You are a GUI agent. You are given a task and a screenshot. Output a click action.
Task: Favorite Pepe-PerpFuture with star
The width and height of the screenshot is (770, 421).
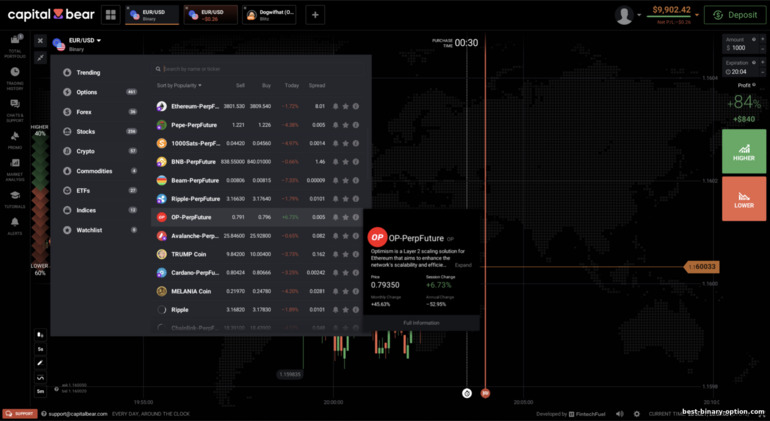click(x=346, y=125)
